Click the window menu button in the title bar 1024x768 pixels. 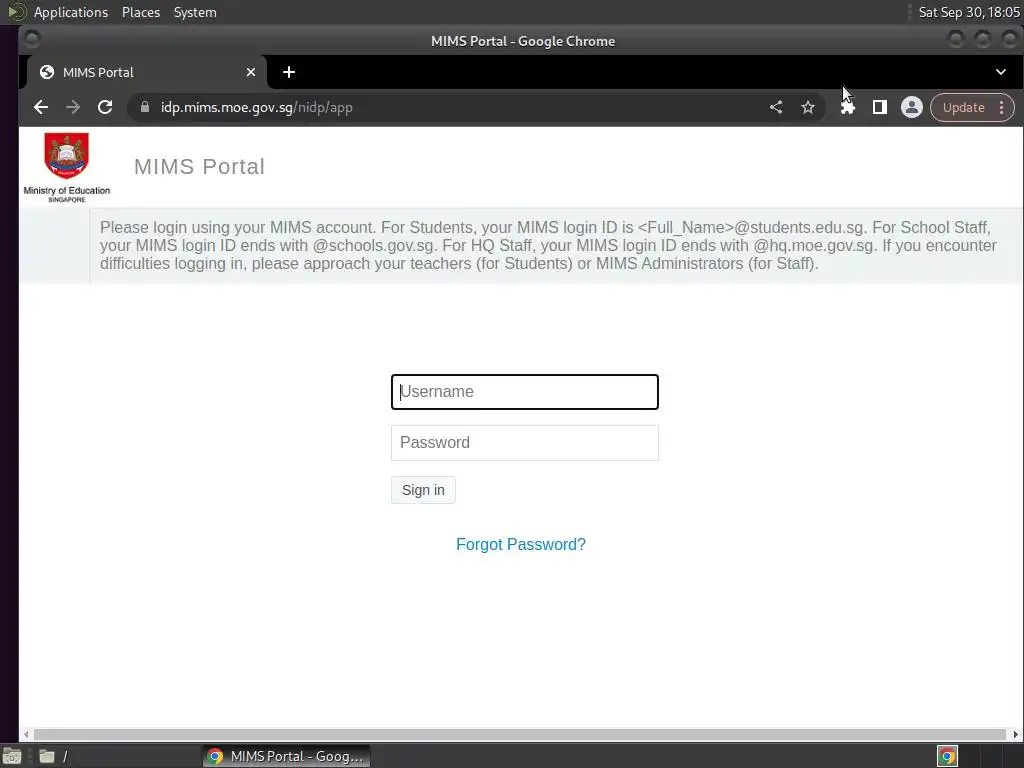[x=31, y=40]
